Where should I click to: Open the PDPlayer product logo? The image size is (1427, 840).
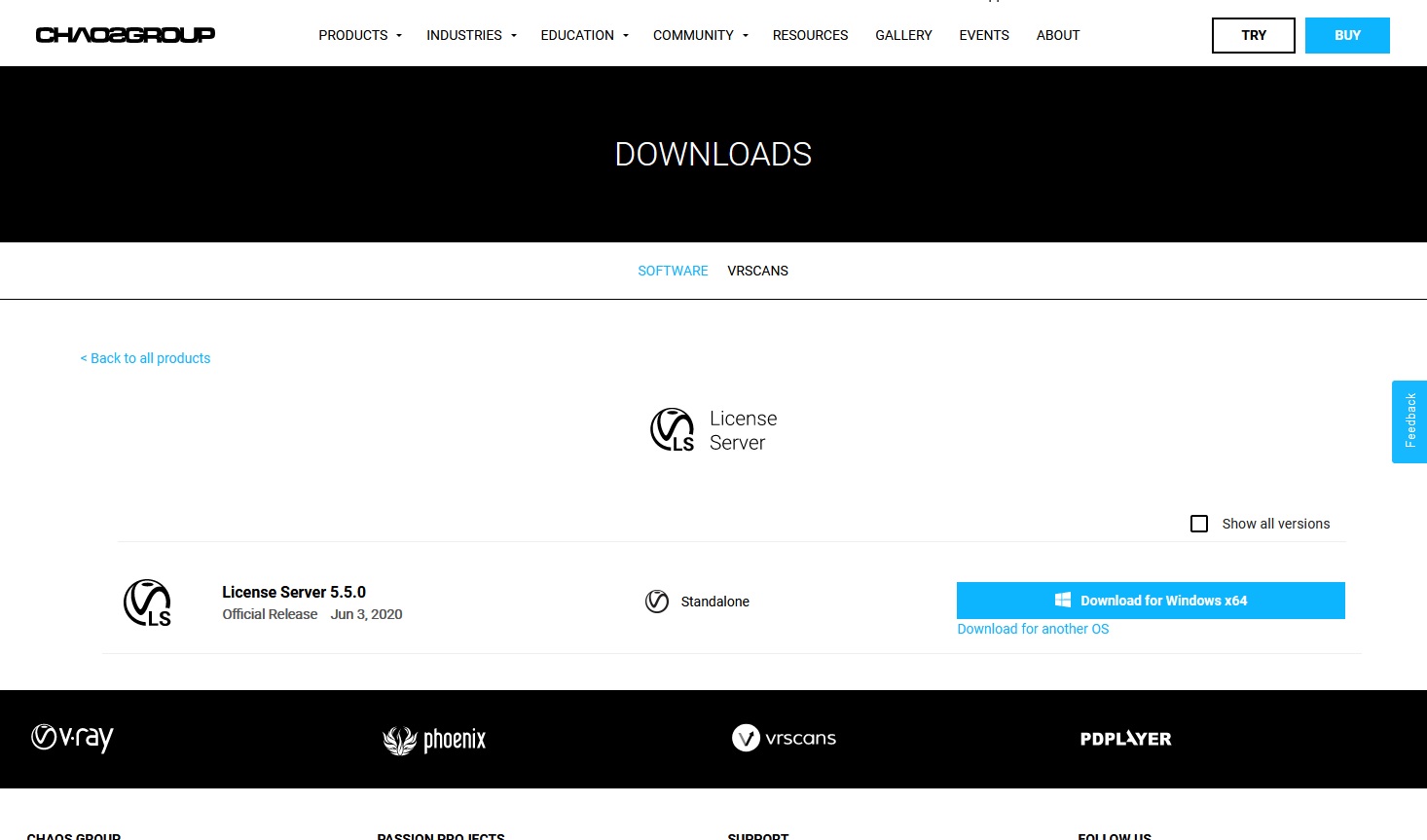coord(1125,739)
